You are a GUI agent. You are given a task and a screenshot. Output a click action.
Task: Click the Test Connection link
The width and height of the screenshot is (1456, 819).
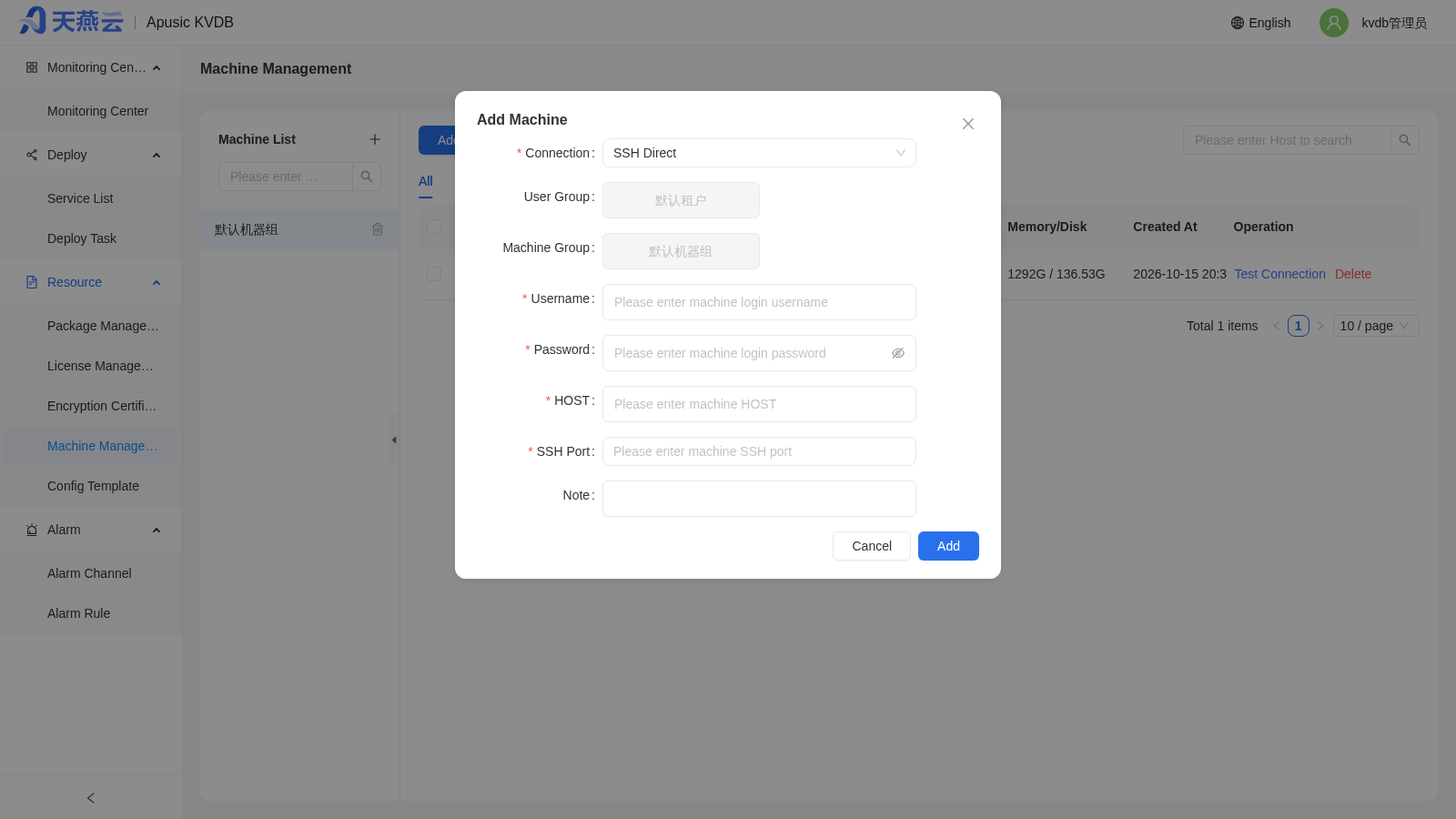(1279, 274)
